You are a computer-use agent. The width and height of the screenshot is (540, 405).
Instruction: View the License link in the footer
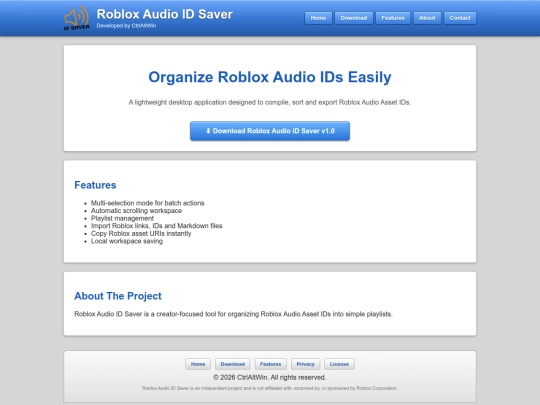coord(339,364)
